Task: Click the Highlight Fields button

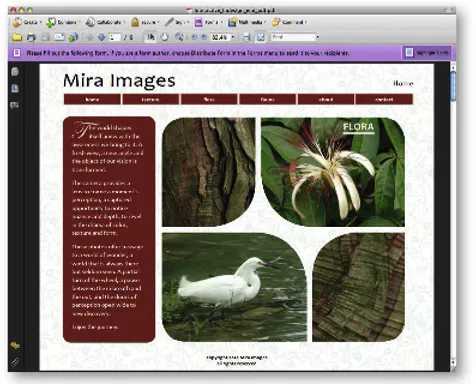Action: coord(427,53)
